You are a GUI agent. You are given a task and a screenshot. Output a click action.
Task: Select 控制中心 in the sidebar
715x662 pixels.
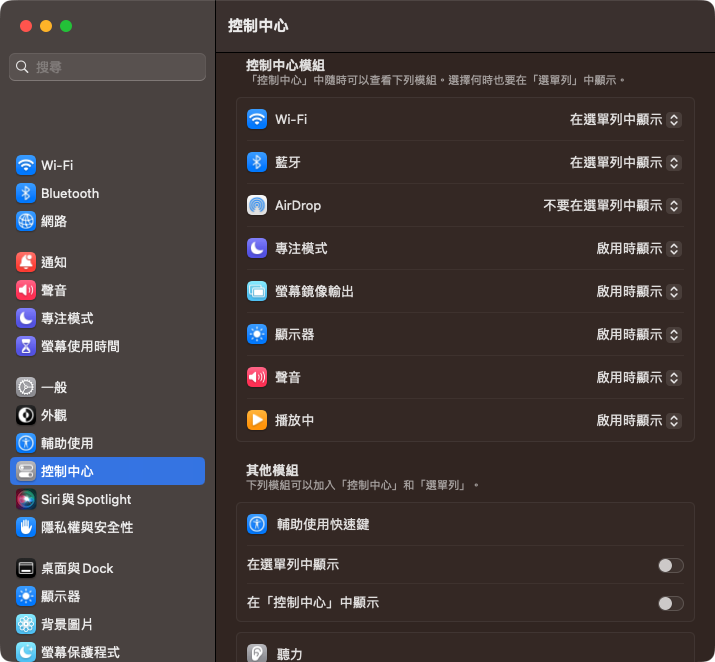[x=108, y=471]
